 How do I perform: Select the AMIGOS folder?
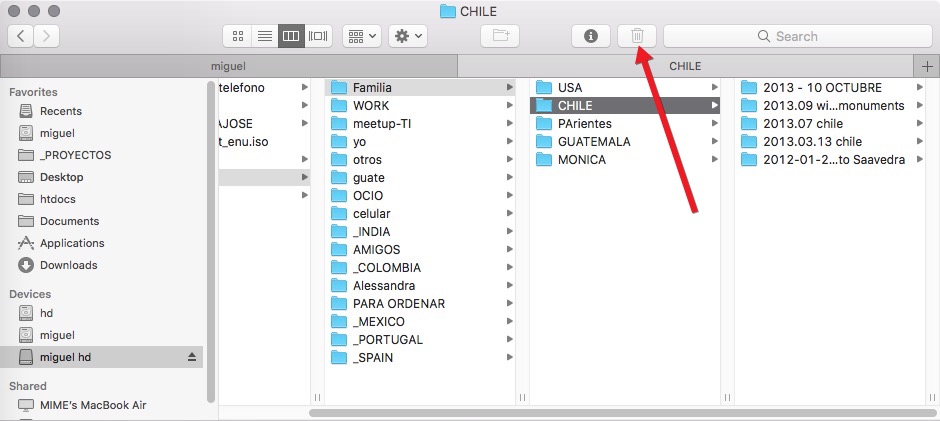pyautogui.click(x=420, y=249)
